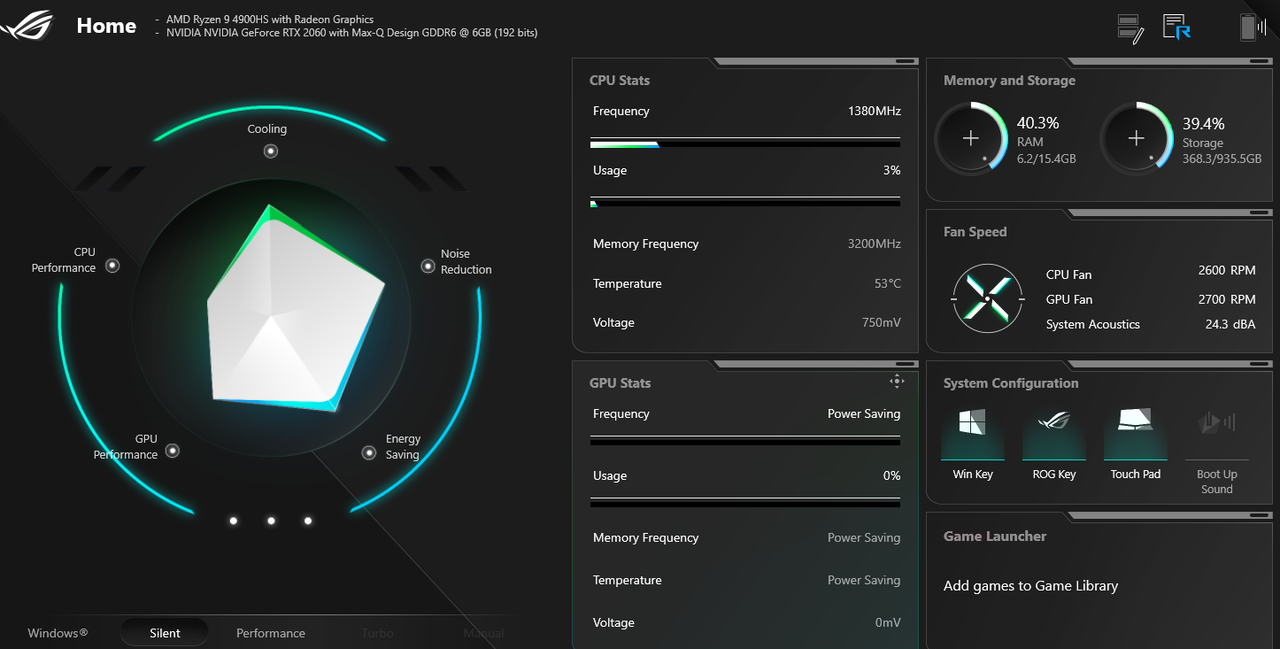1280x649 pixels.
Task: Click Add games to Game Library
Action: tap(1031, 586)
